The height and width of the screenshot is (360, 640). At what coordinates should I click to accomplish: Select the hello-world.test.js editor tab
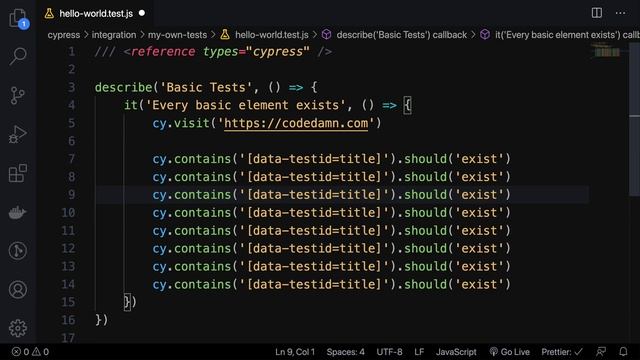pyautogui.click(x=96, y=13)
